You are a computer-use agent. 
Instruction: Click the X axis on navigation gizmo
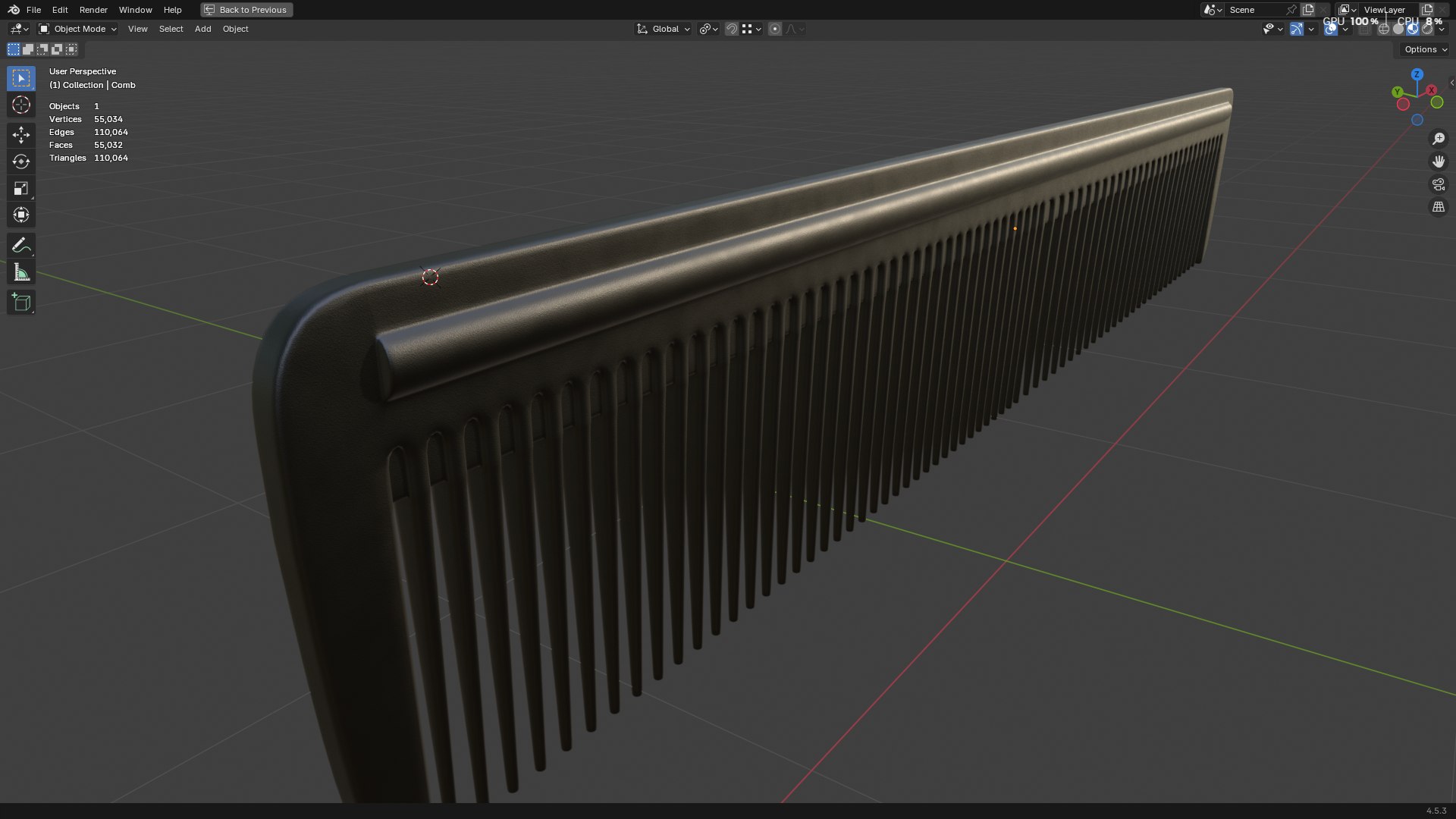coord(1431,90)
